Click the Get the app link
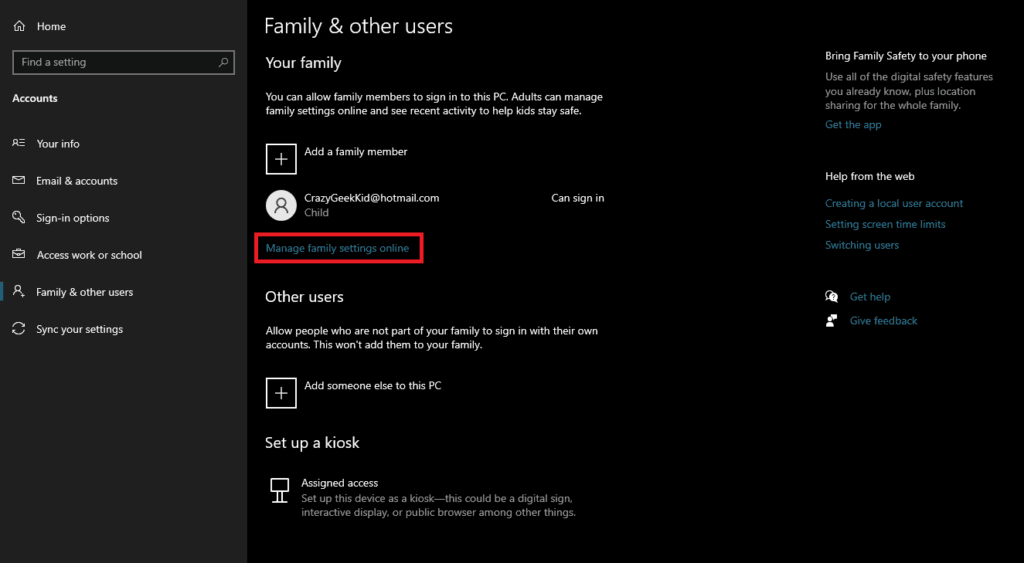The image size is (1024, 563). [853, 125]
